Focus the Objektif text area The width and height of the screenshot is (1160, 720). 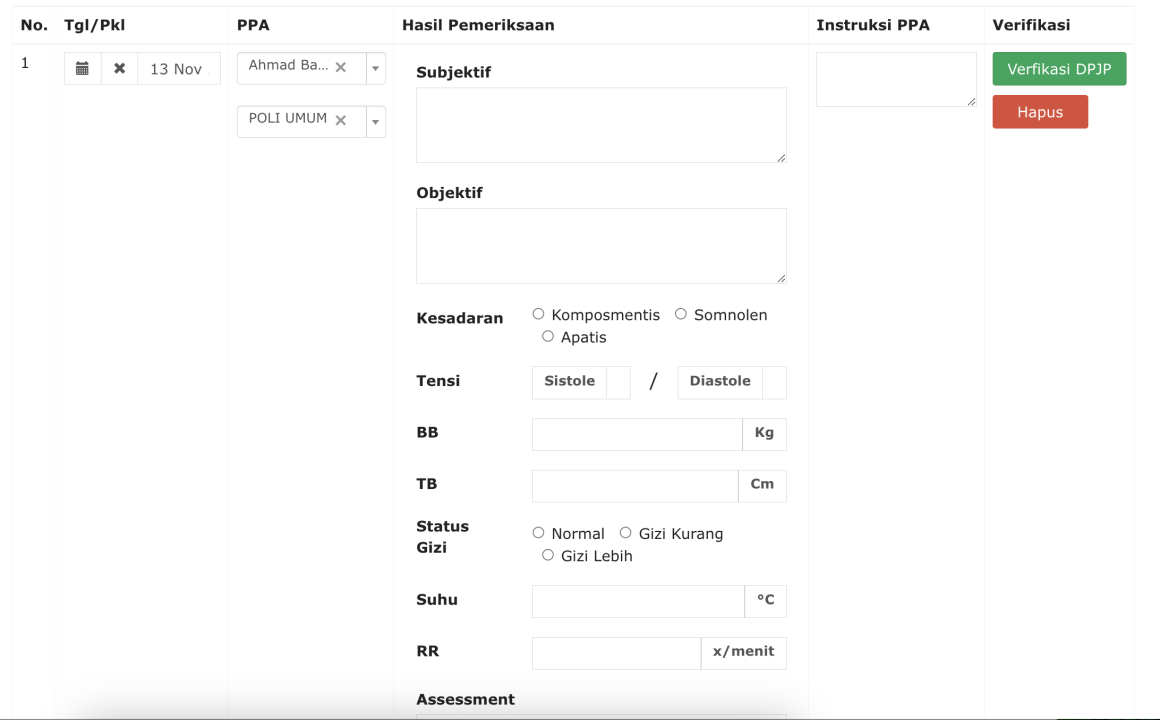coord(601,246)
